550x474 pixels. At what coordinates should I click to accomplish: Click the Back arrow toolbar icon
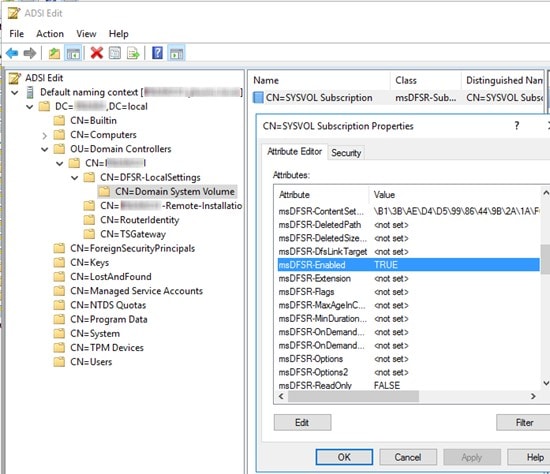tap(12, 53)
